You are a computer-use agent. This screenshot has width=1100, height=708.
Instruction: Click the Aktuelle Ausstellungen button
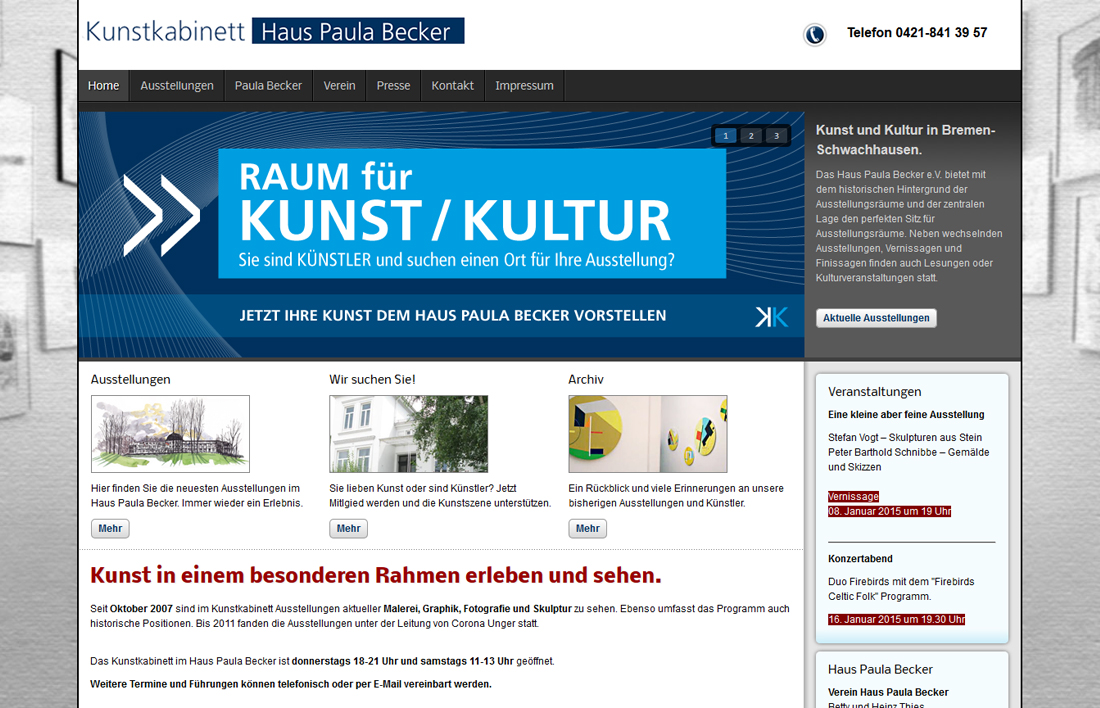(876, 318)
